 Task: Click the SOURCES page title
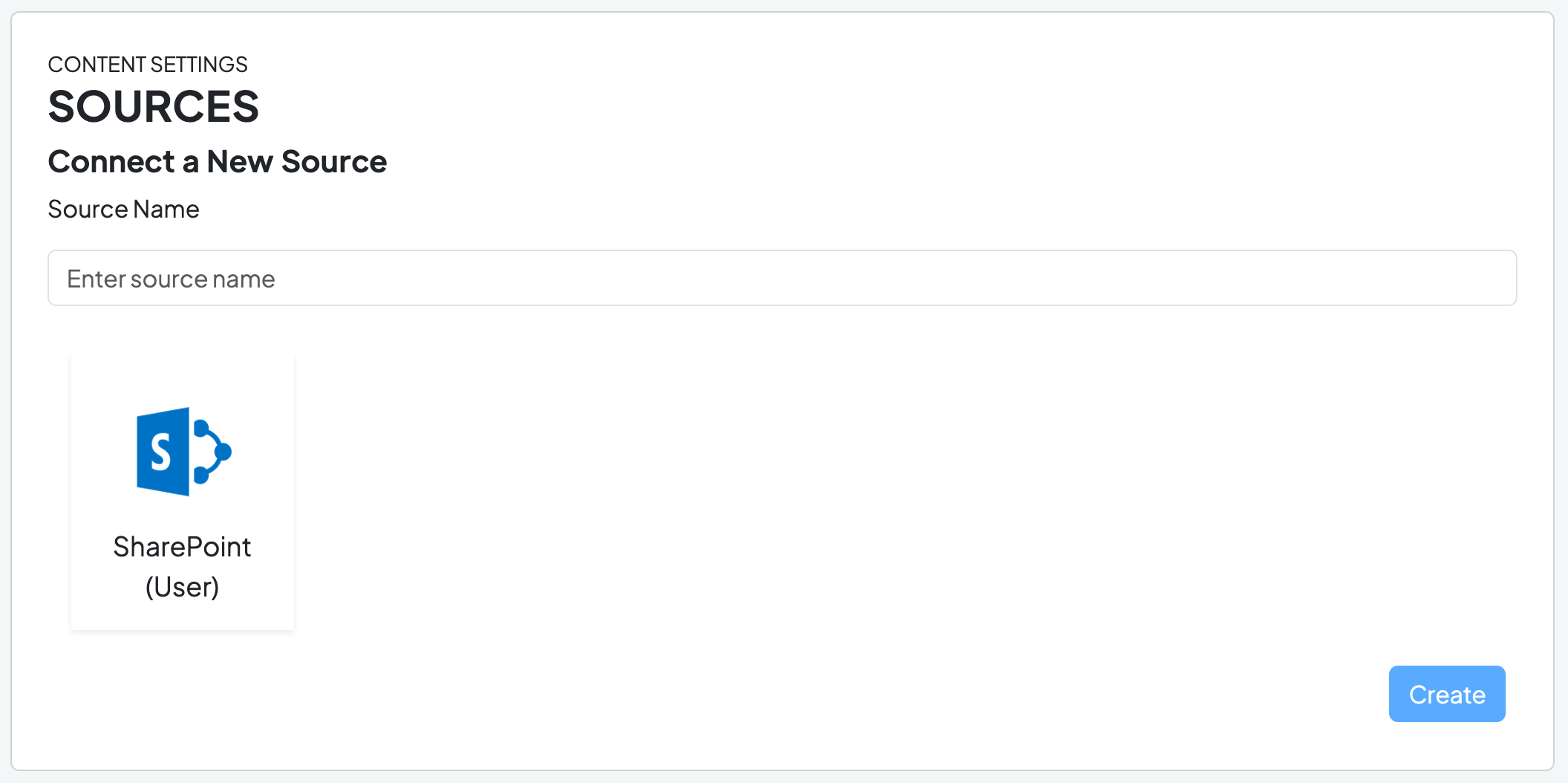pos(153,106)
